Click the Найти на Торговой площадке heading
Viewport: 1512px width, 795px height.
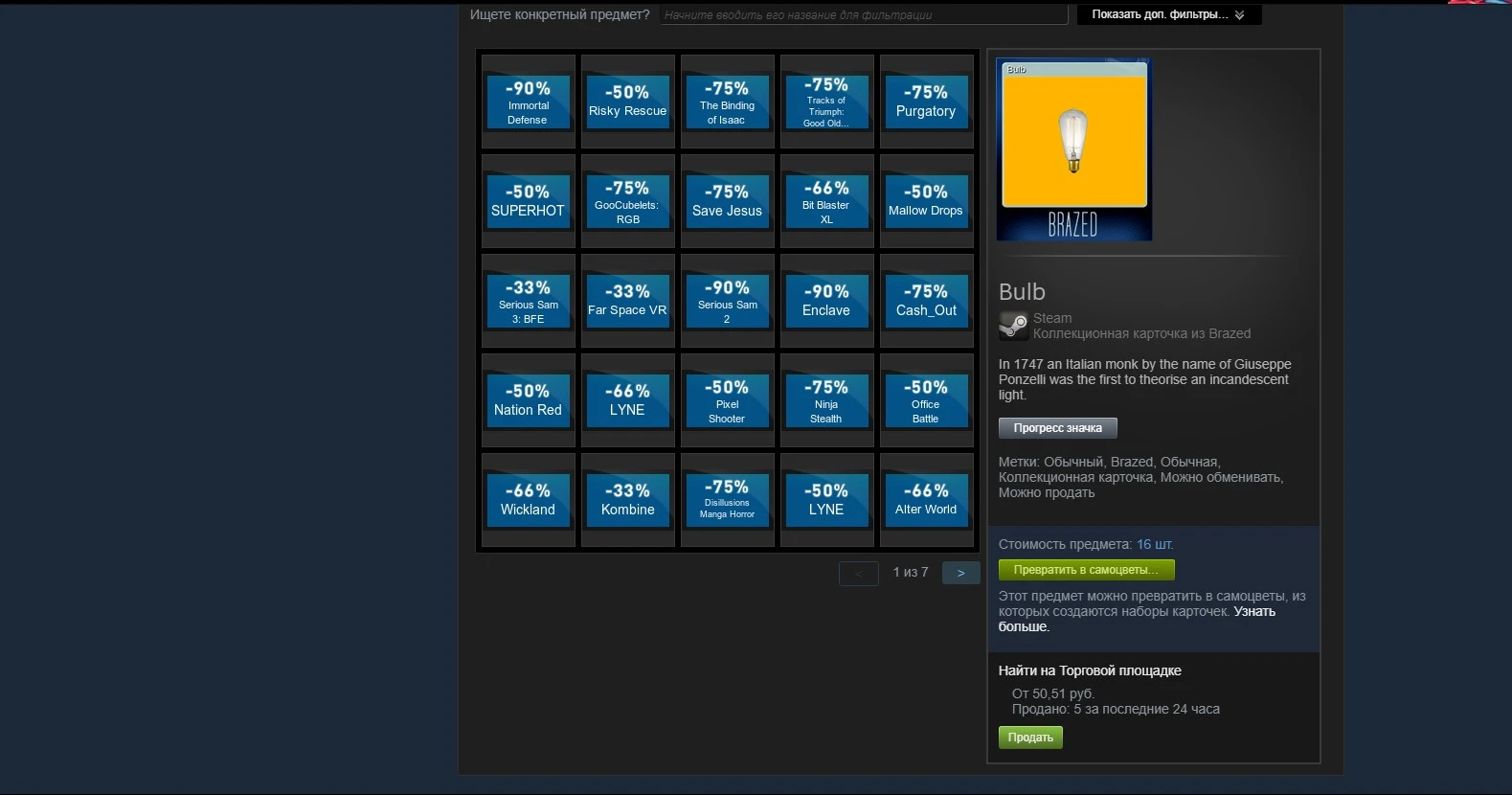(x=1090, y=670)
